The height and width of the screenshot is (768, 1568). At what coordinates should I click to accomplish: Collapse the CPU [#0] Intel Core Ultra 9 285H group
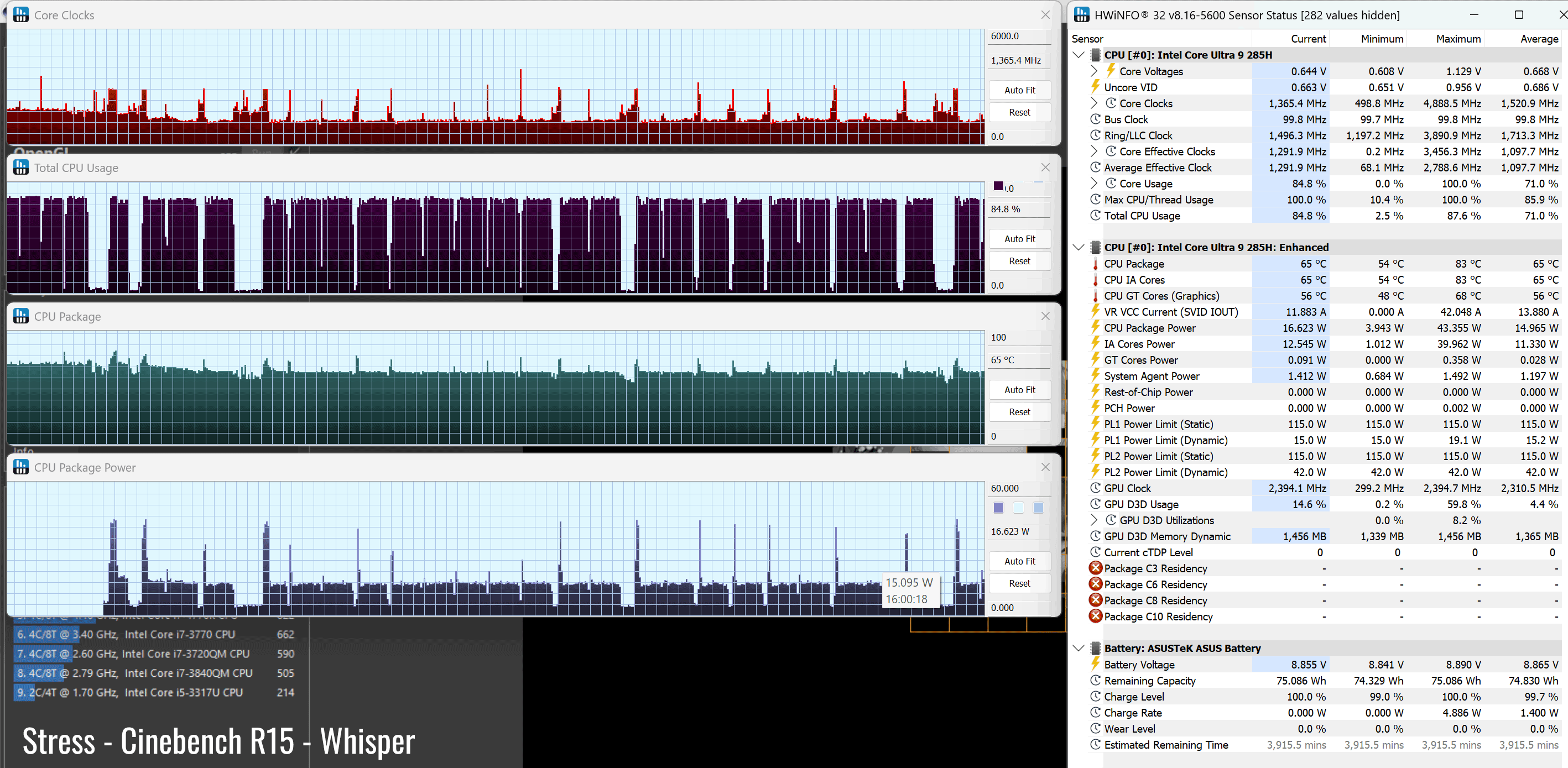(1079, 55)
